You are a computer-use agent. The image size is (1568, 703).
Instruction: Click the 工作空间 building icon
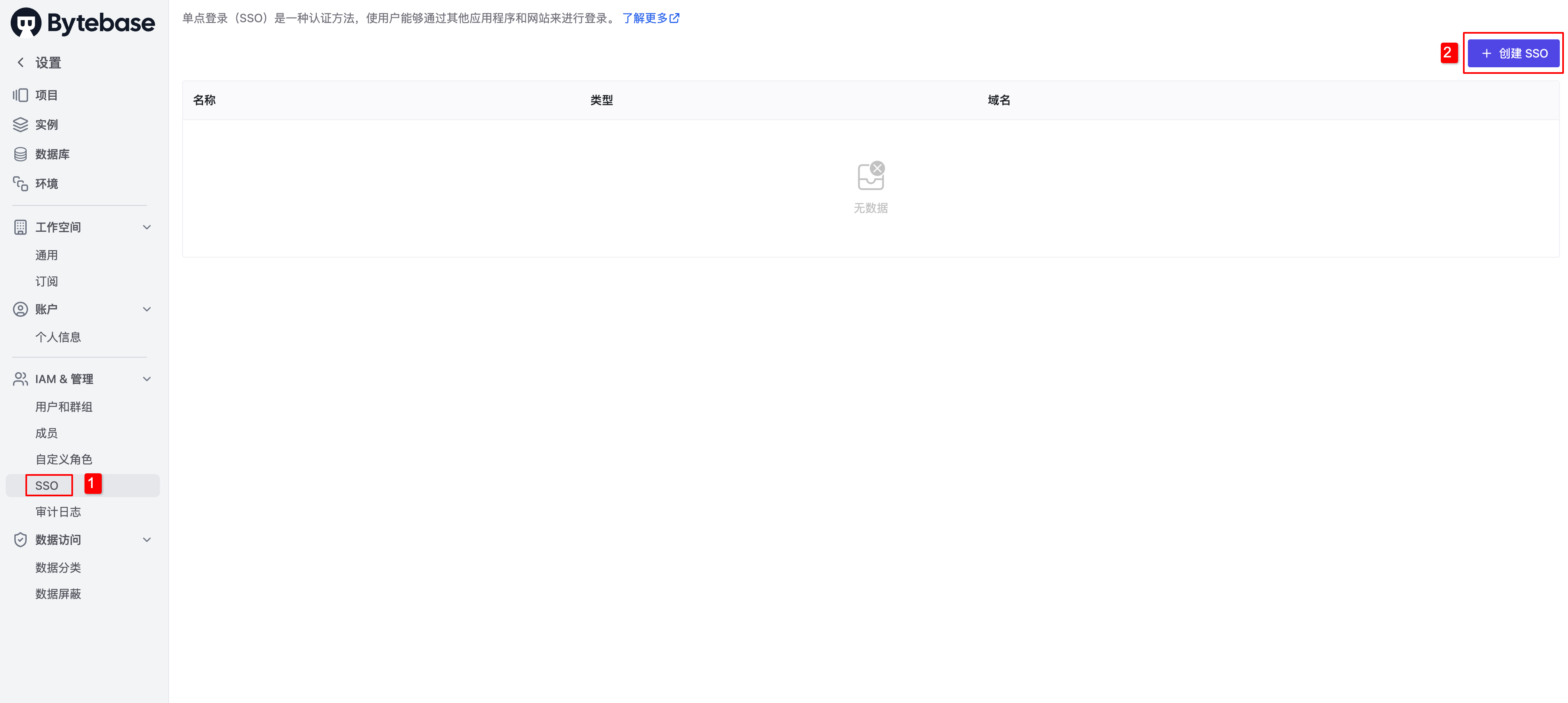tap(20, 226)
